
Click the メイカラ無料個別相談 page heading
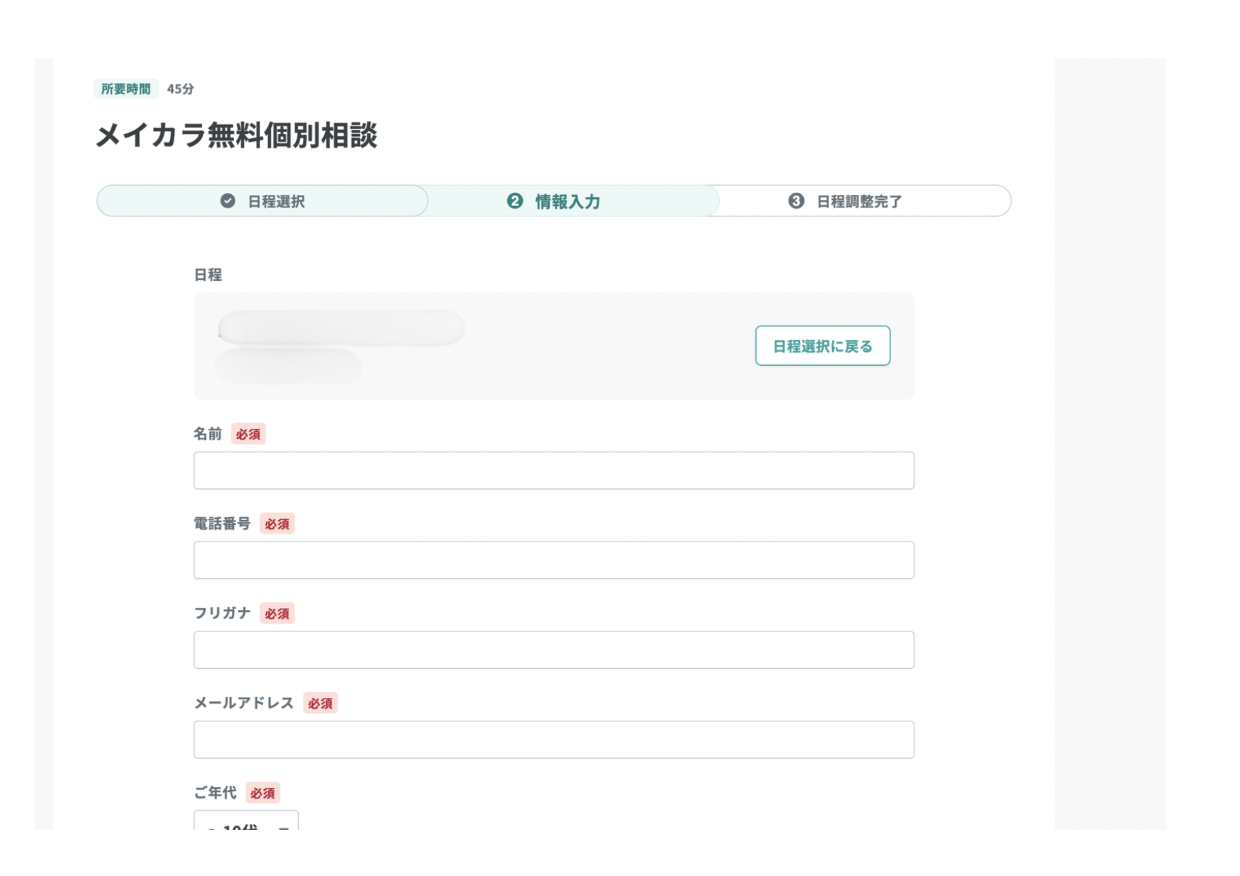point(236,136)
